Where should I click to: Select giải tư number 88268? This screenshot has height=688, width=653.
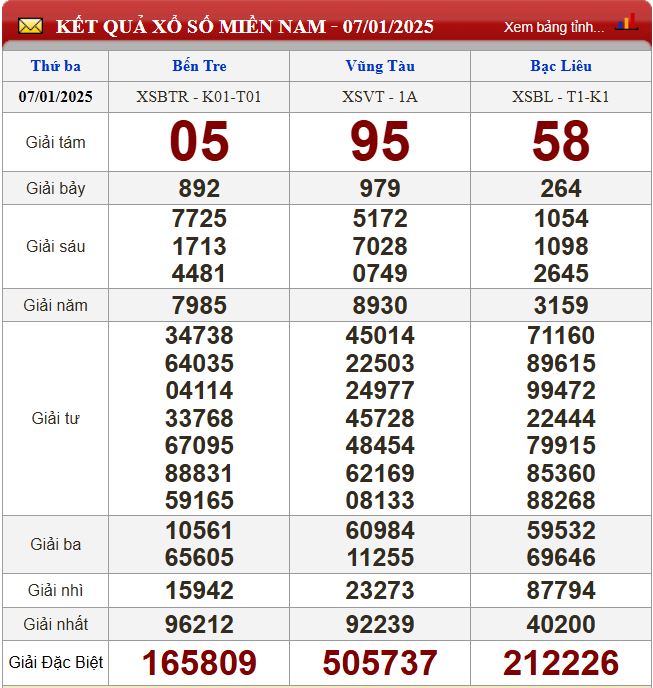tap(561, 500)
